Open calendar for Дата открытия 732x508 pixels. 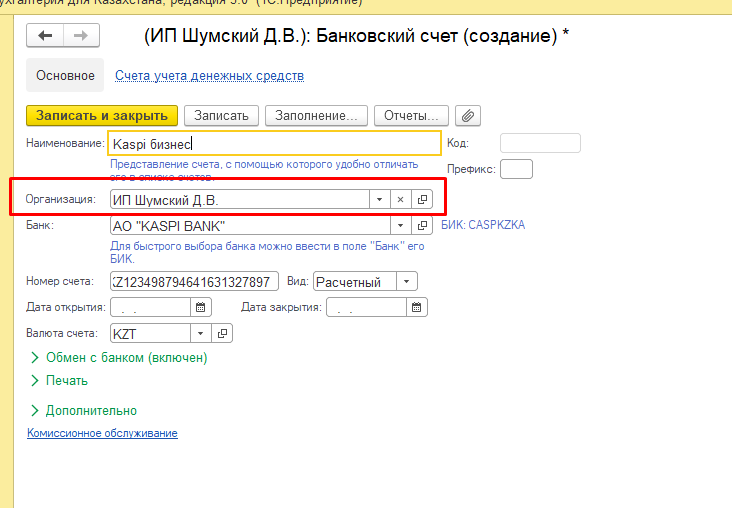pos(201,307)
